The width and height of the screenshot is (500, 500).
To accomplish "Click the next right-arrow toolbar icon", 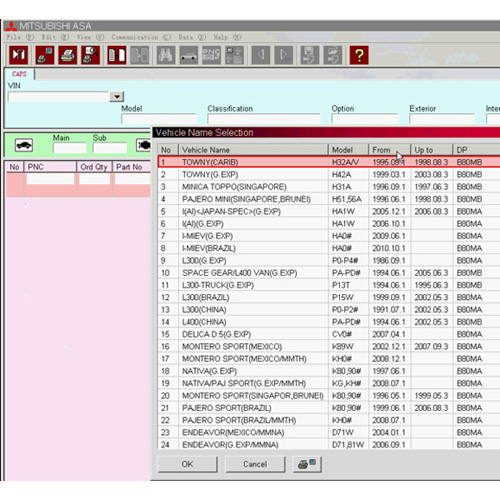I will click(x=283, y=55).
